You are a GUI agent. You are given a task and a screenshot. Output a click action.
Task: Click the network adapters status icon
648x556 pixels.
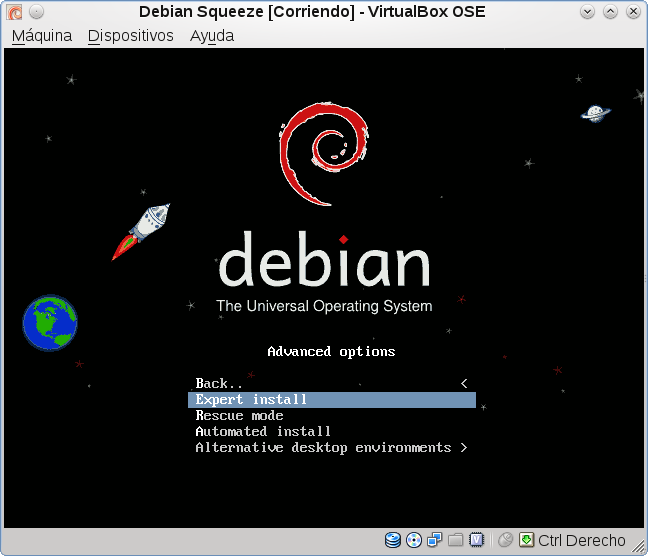[x=435, y=540]
